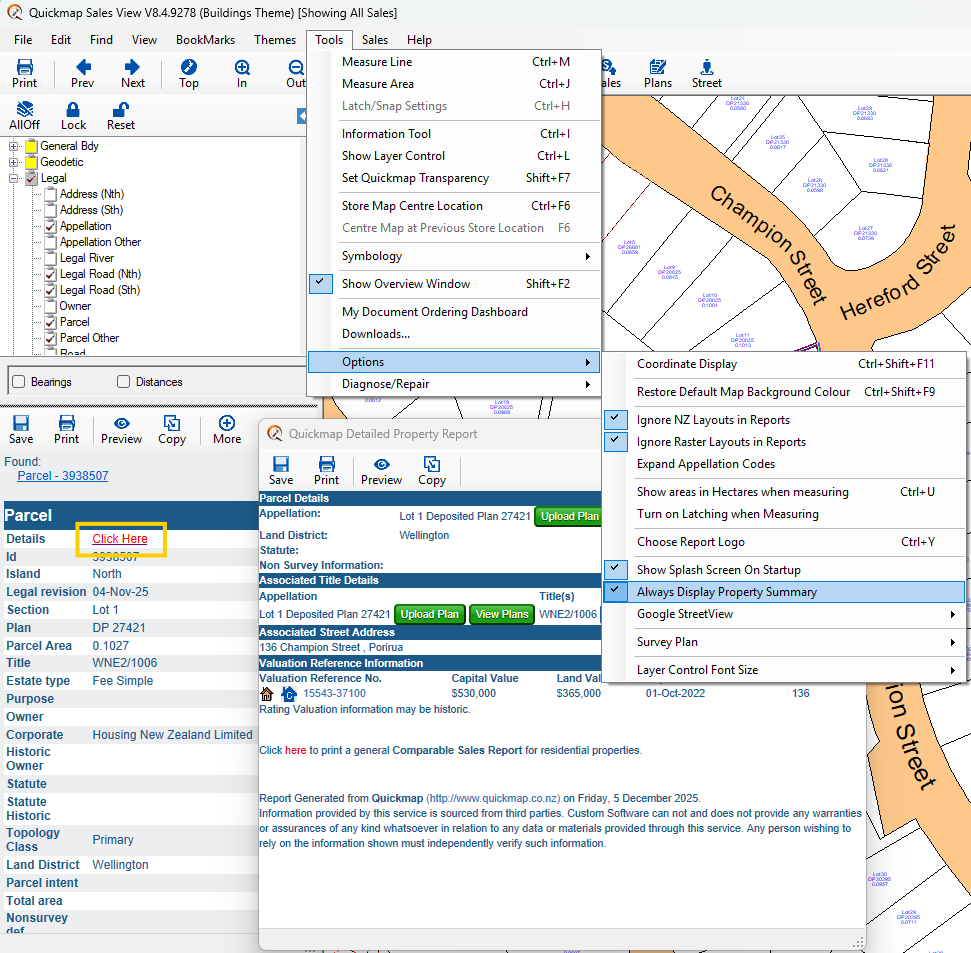The height and width of the screenshot is (953, 971).
Task: Enable the Distances checkbox
Action: 124,382
